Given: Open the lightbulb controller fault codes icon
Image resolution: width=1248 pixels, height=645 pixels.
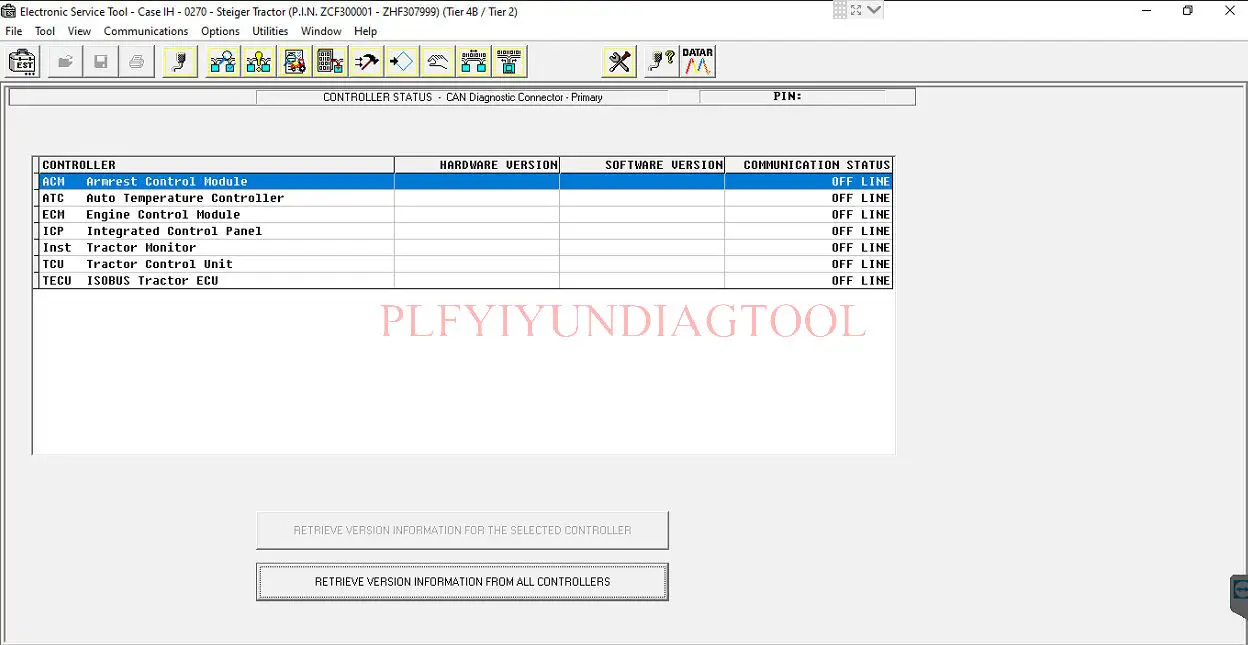Looking at the screenshot, I should click(259, 62).
